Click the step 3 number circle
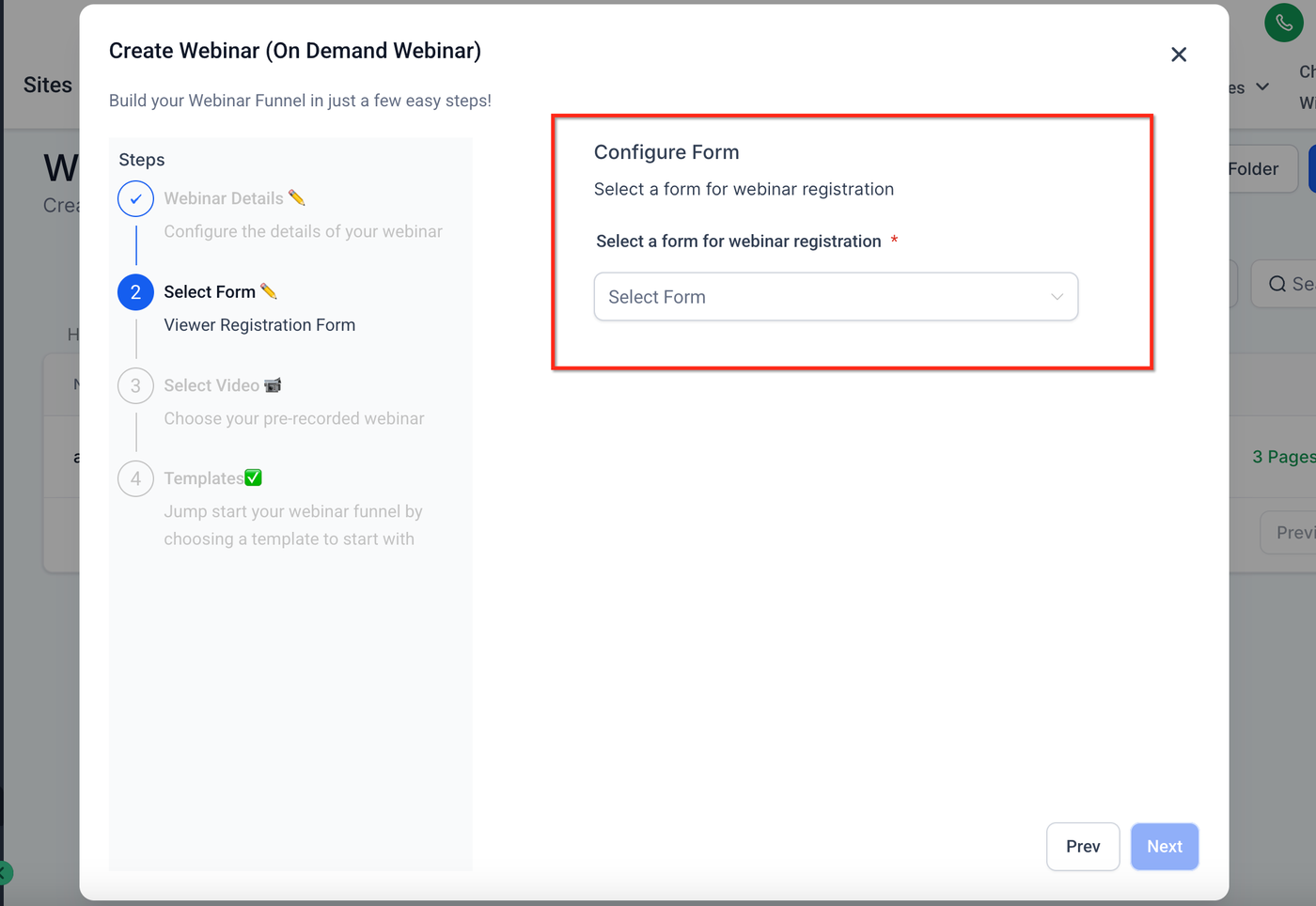The width and height of the screenshot is (1316, 906). [x=136, y=385]
